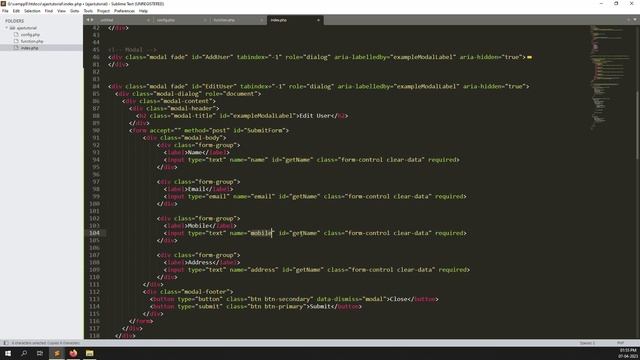Open the Tools menu

[x=88, y=11]
